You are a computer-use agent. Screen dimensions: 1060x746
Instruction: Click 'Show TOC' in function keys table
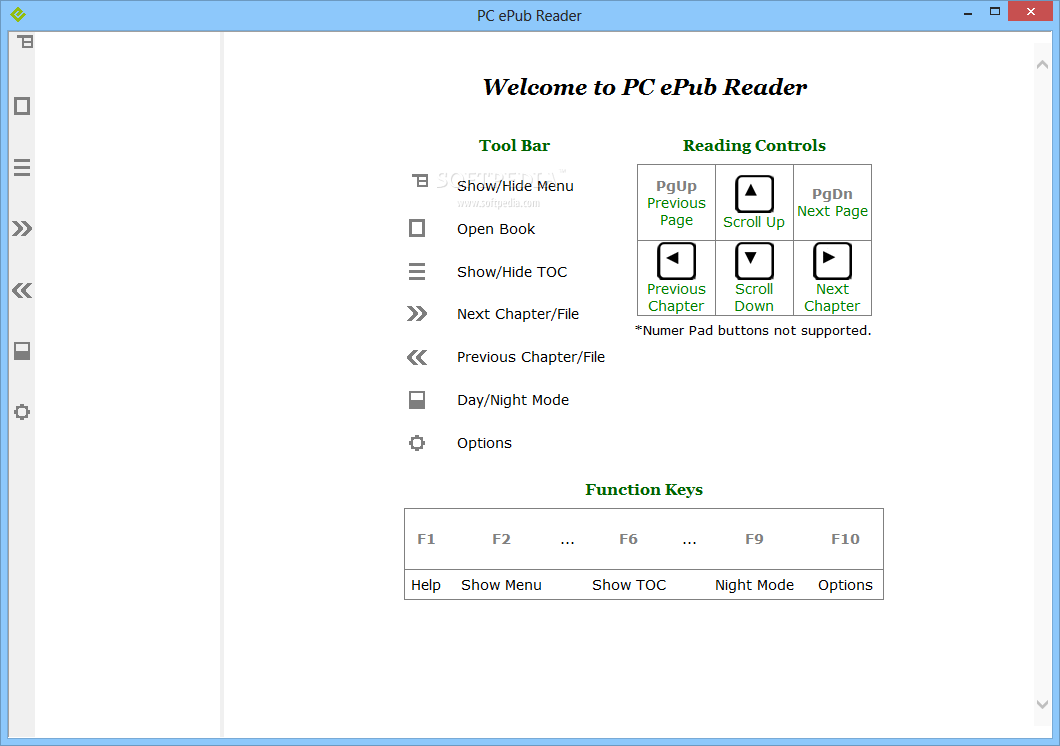click(629, 585)
